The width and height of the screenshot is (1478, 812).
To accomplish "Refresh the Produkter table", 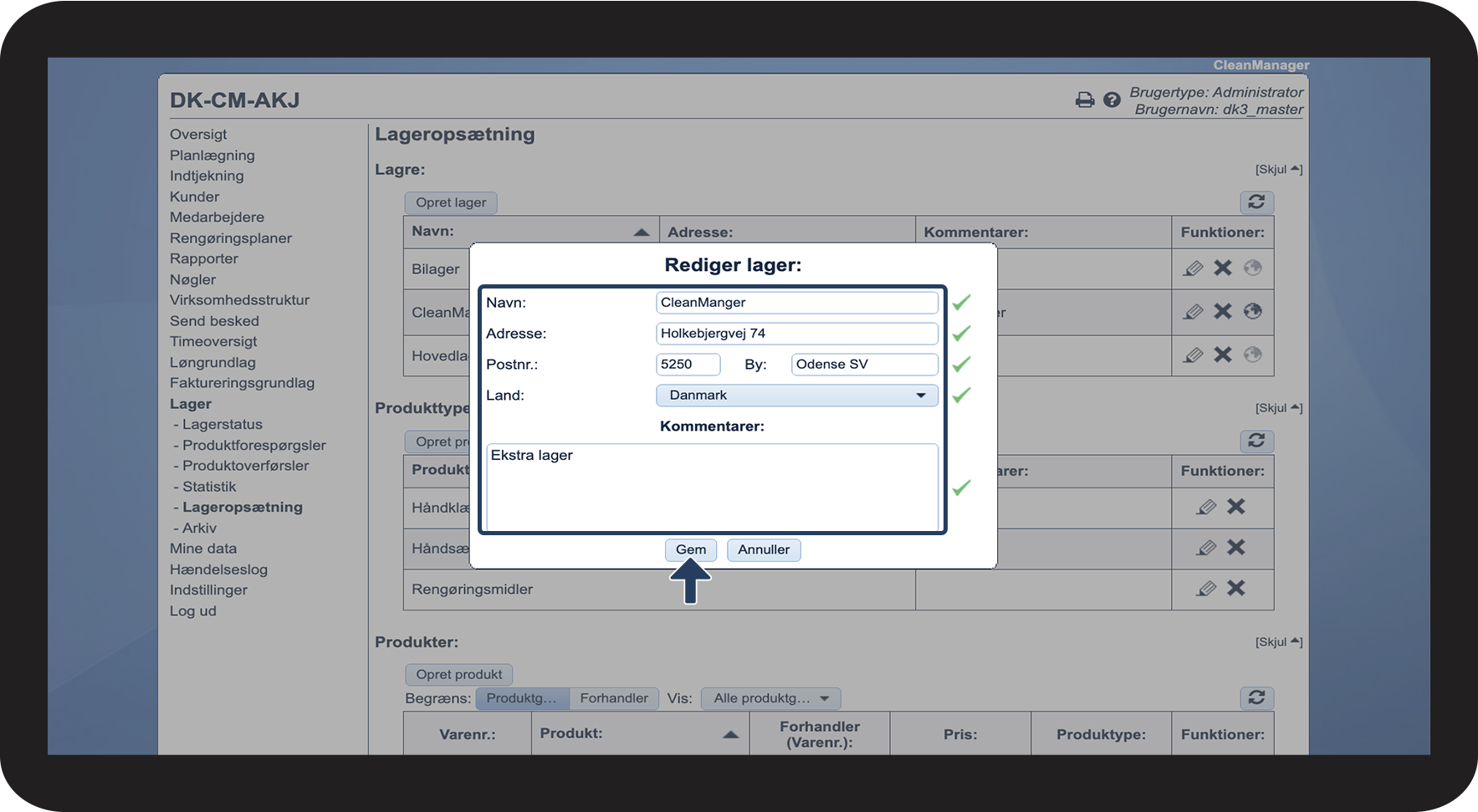I will coord(1256,698).
